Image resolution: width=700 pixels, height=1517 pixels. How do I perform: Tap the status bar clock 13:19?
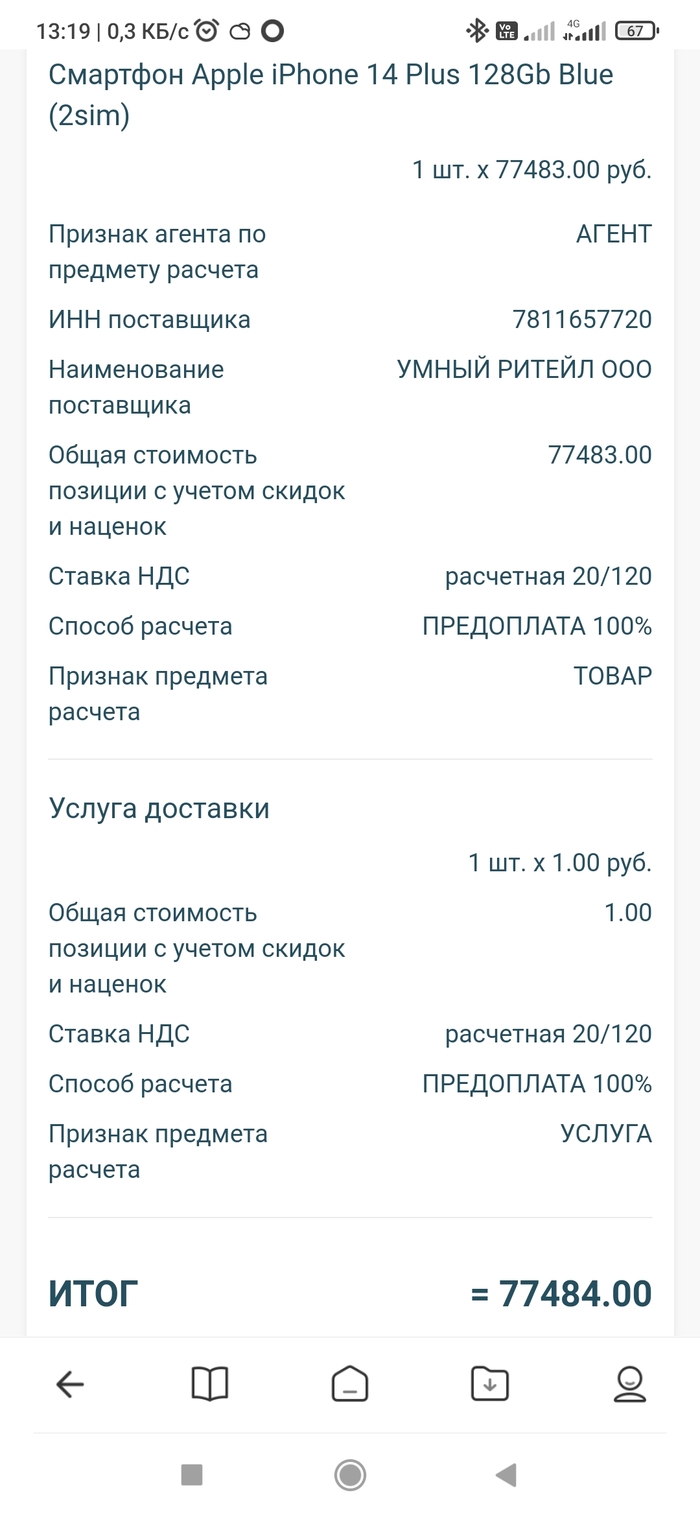62,31
